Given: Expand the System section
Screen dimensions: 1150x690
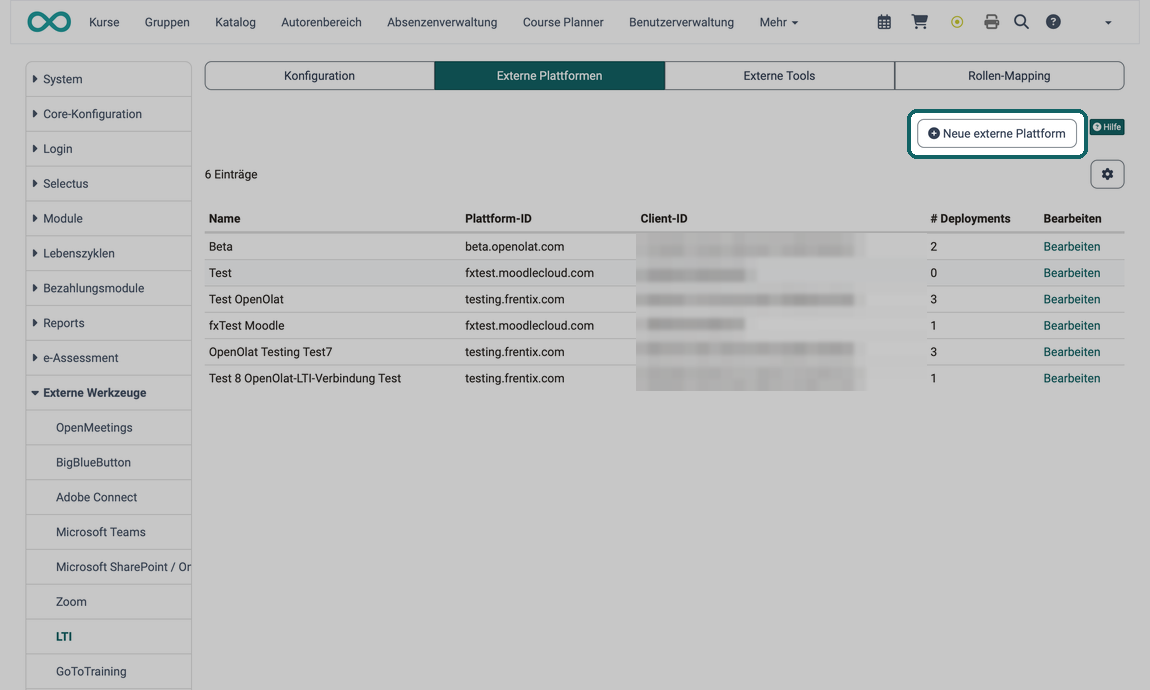Looking at the screenshot, I should [x=109, y=79].
